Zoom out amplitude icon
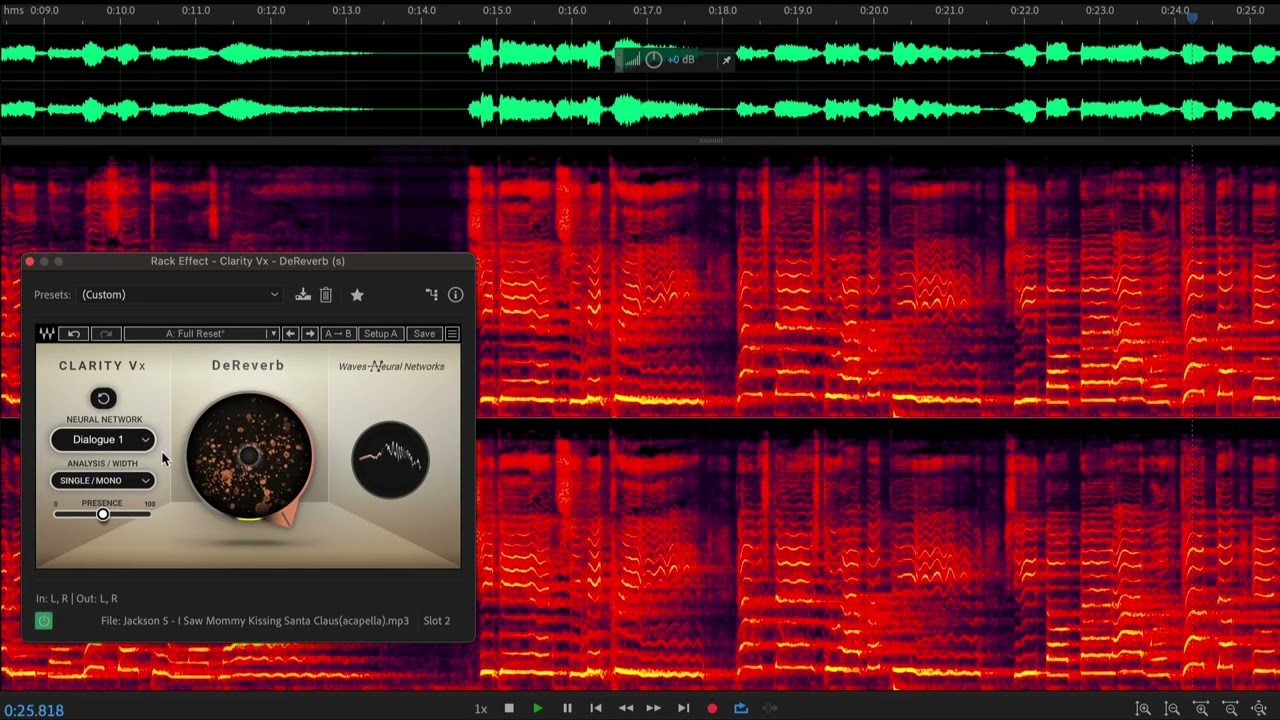The height and width of the screenshot is (720, 1280). [1171, 708]
